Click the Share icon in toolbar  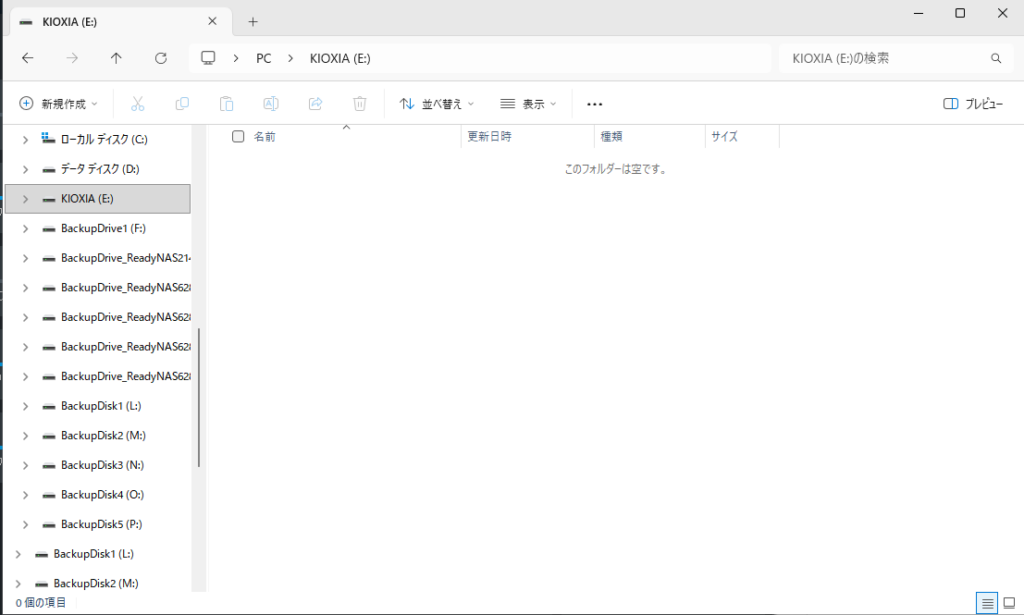click(315, 103)
